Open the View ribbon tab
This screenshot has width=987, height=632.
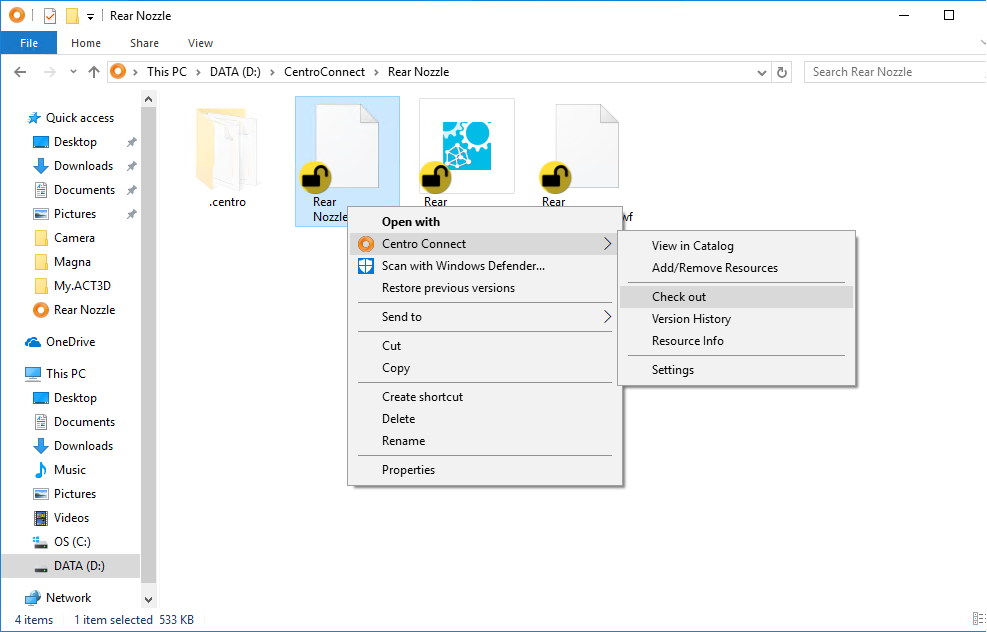coord(200,43)
